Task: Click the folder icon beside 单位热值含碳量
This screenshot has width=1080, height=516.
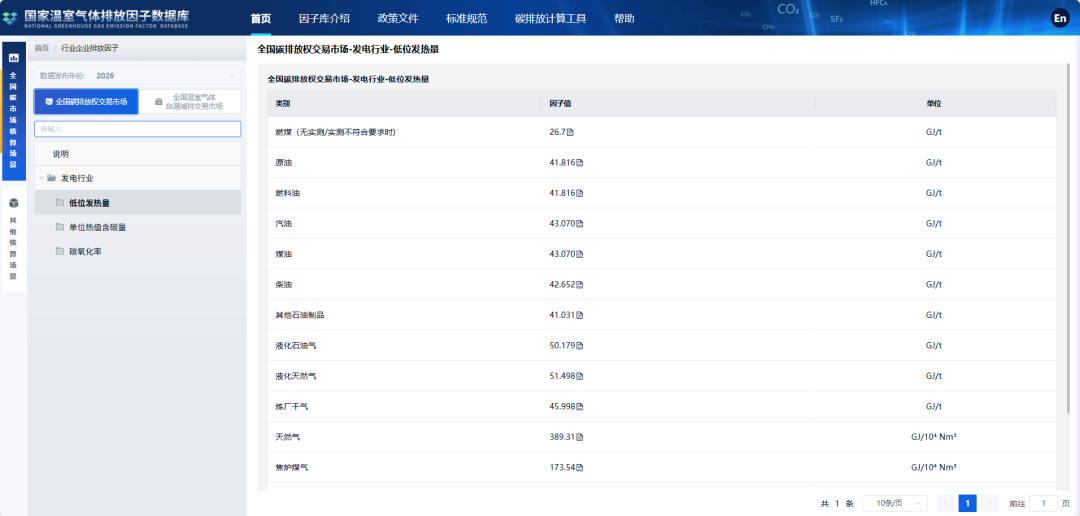Action: point(60,227)
